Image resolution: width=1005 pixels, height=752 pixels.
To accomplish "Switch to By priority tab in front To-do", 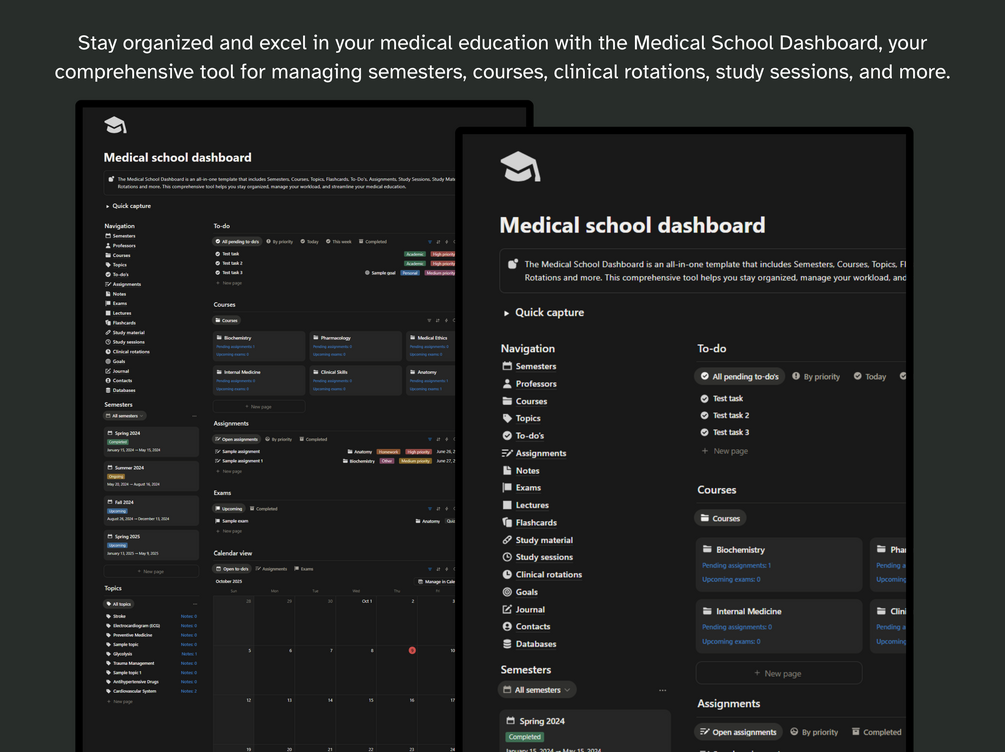I will tap(816, 376).
